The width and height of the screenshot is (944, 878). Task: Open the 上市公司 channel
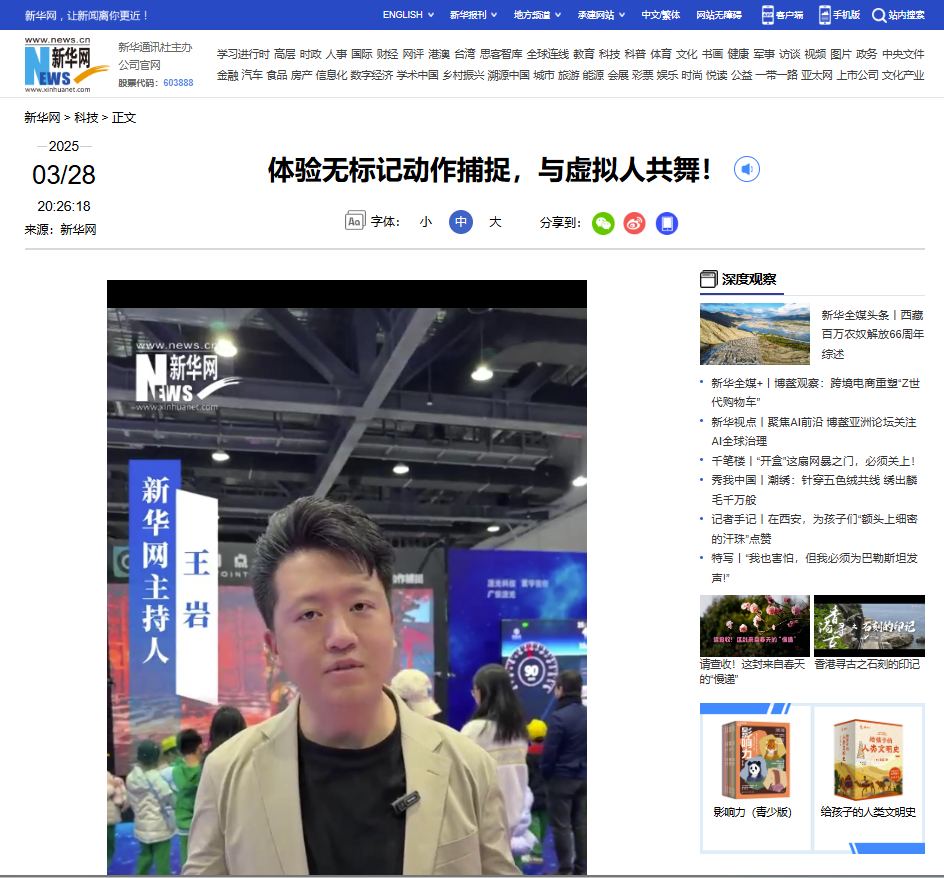[x=858, y=75]
